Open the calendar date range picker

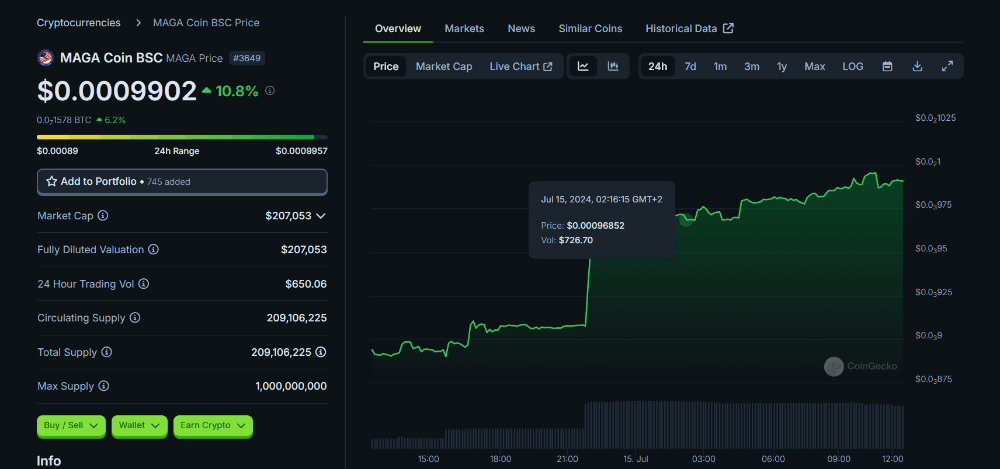click(x=887, y=66)
